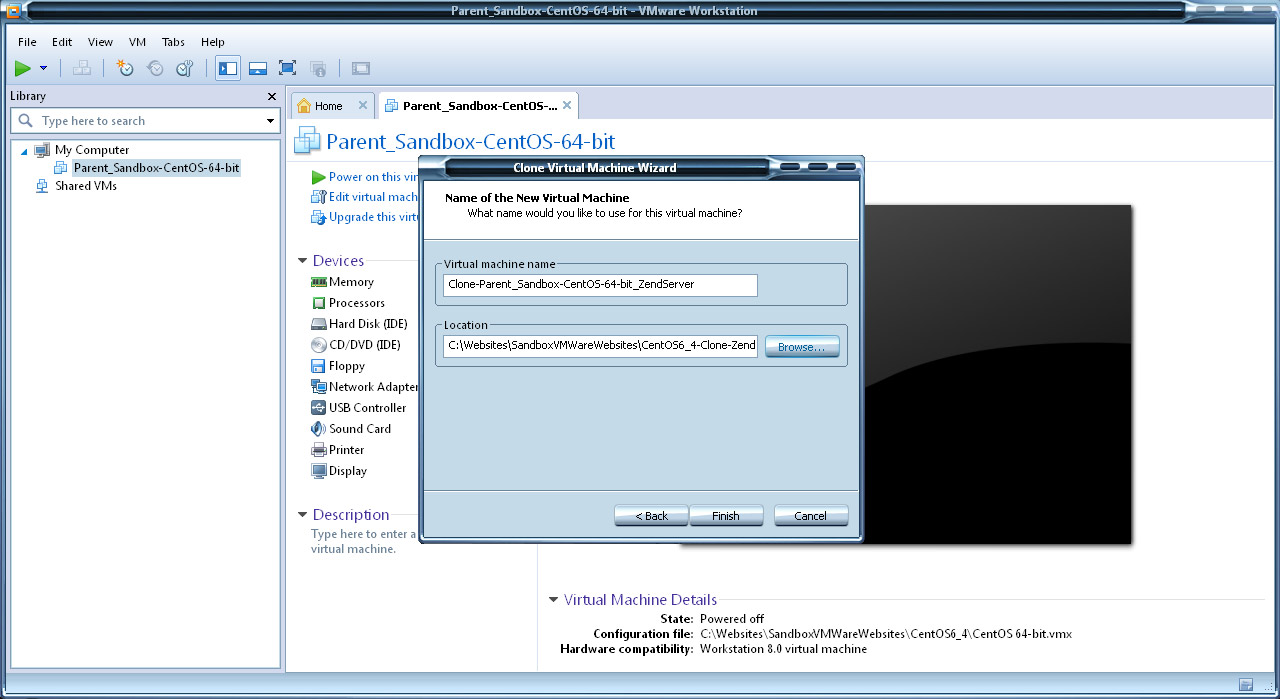The image size is (1280, 699).
Task: Select Parent_Sandbox-CentOS-64-bit in Library tree
Action: coord(156,168)
